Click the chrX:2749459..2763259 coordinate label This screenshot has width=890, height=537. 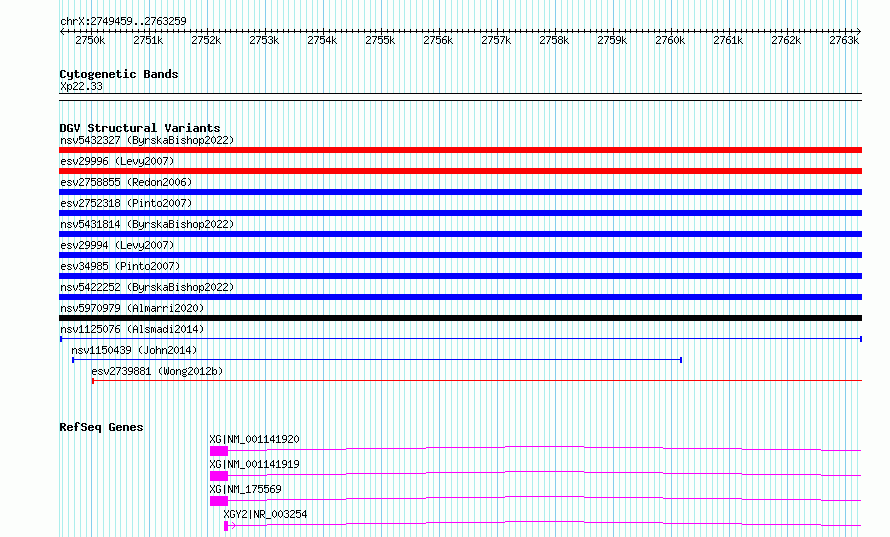point(123,21)
